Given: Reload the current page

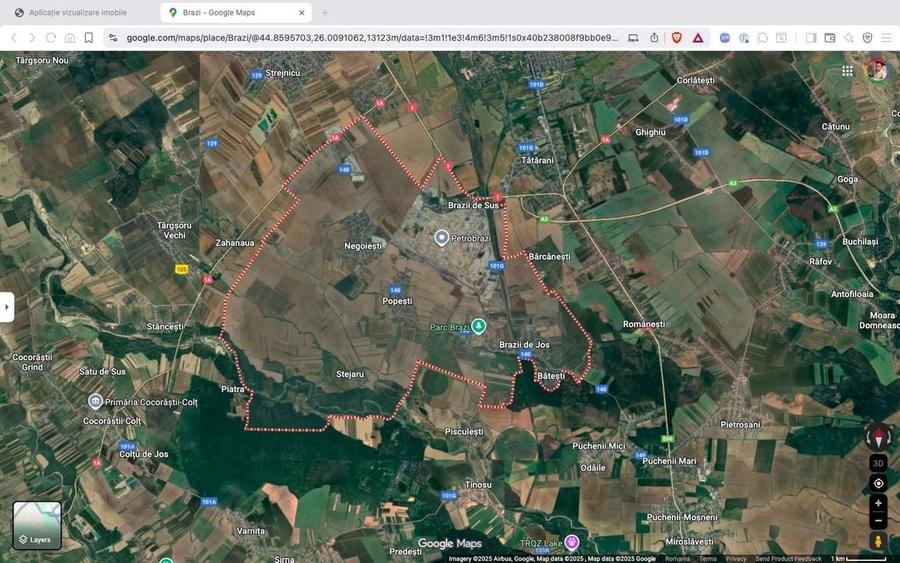Looking at the screenshot, I should coord(51,38).
